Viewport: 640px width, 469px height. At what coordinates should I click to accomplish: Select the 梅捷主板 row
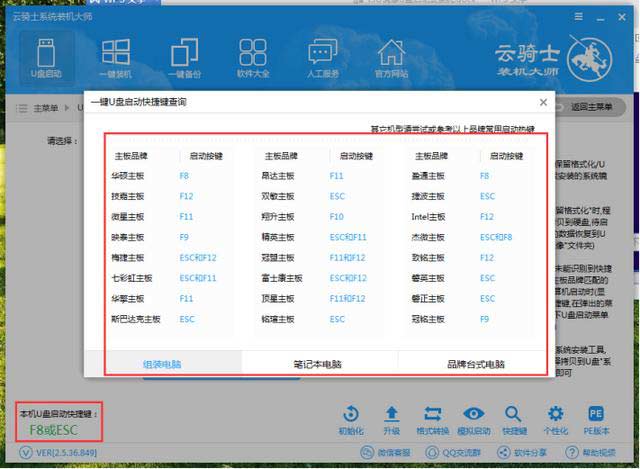point(170,258)
